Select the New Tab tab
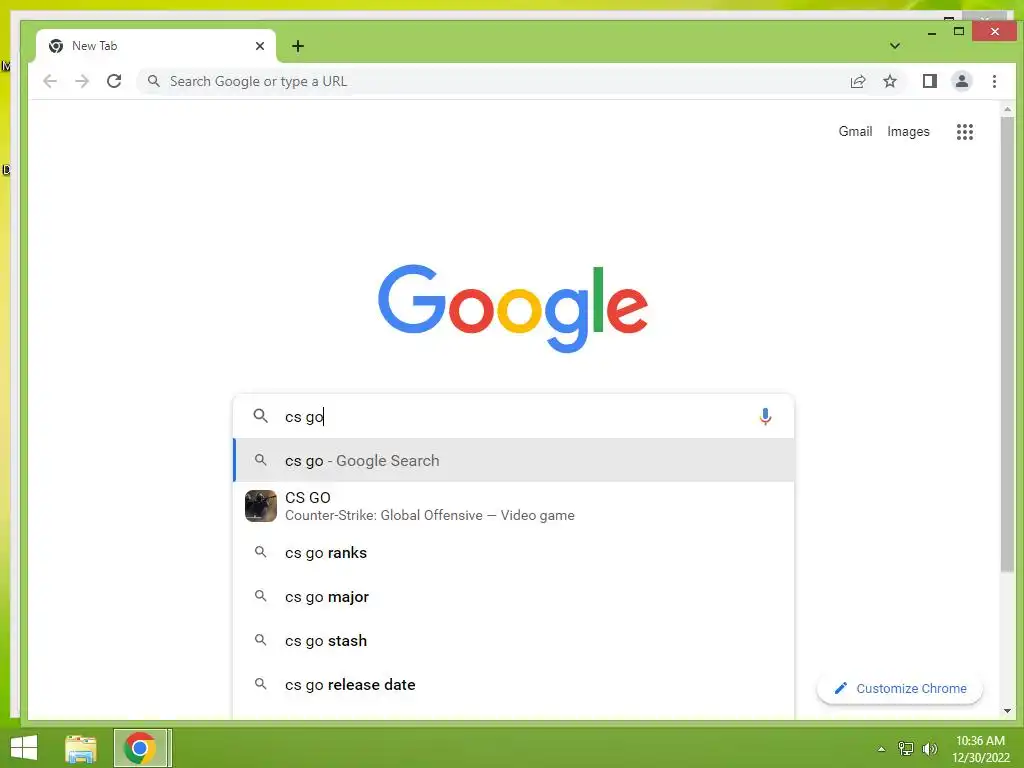Viewport: 1024px width, 768px height. click(155, 46)
